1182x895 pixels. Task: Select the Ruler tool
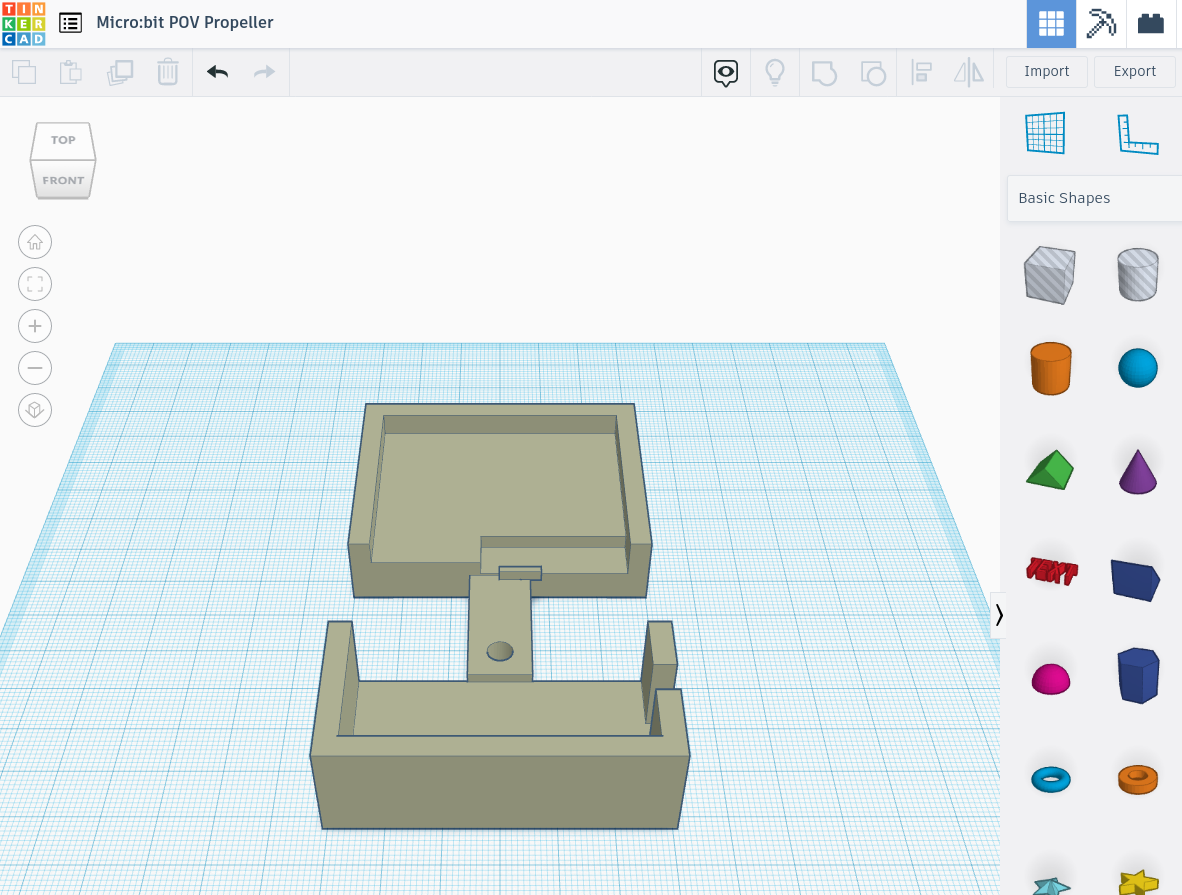pos(1137,134)
